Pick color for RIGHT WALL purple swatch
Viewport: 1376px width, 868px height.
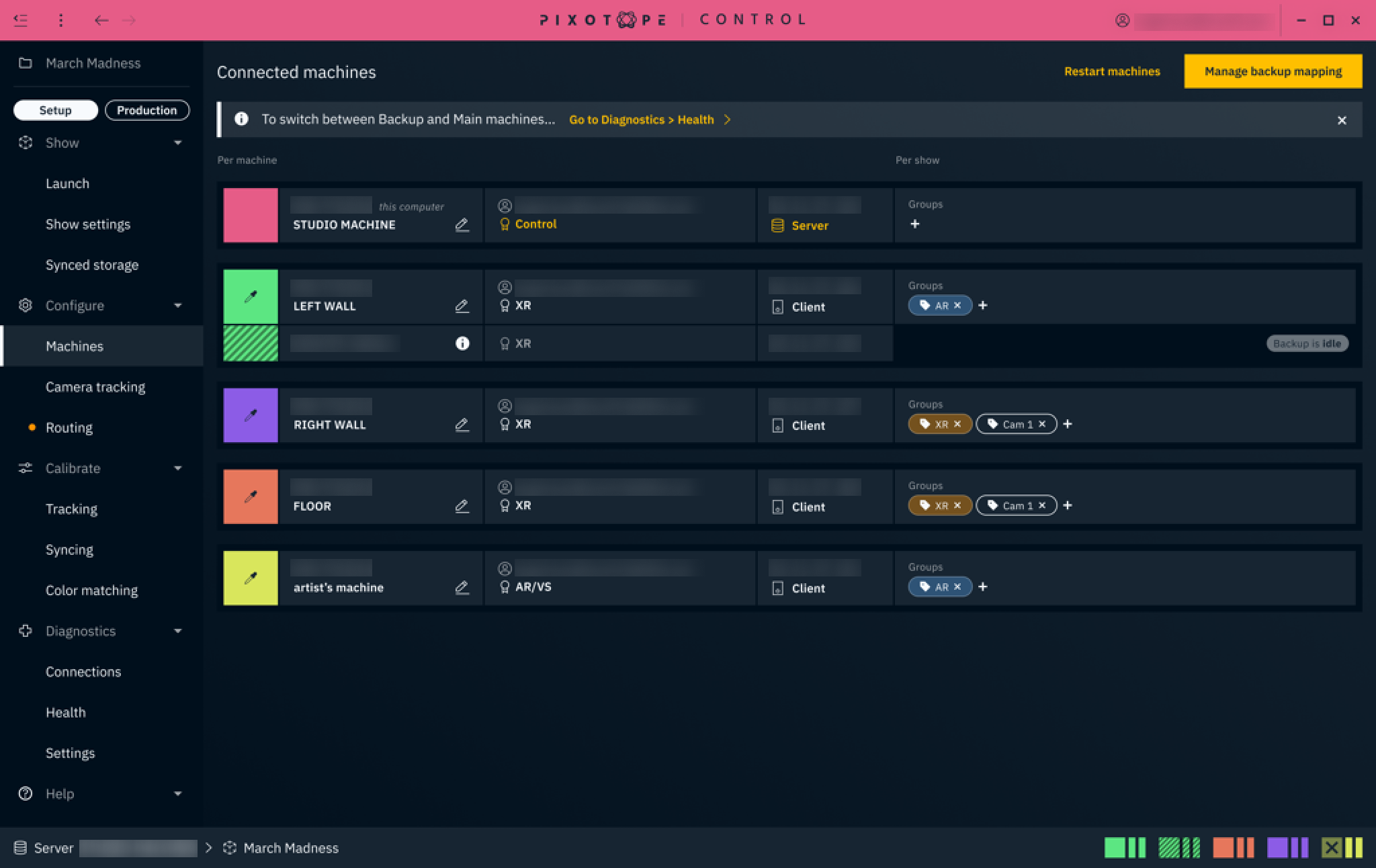[251, 415]
